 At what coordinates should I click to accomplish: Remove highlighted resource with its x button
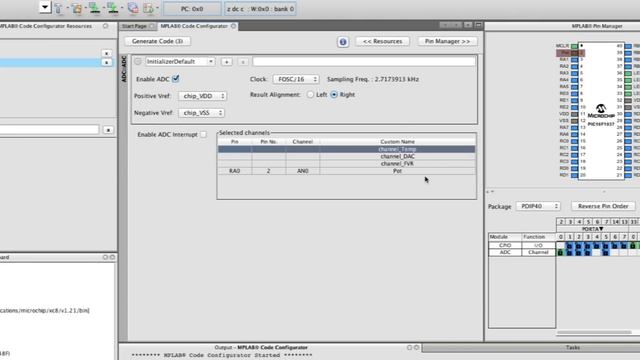point(107,62)
